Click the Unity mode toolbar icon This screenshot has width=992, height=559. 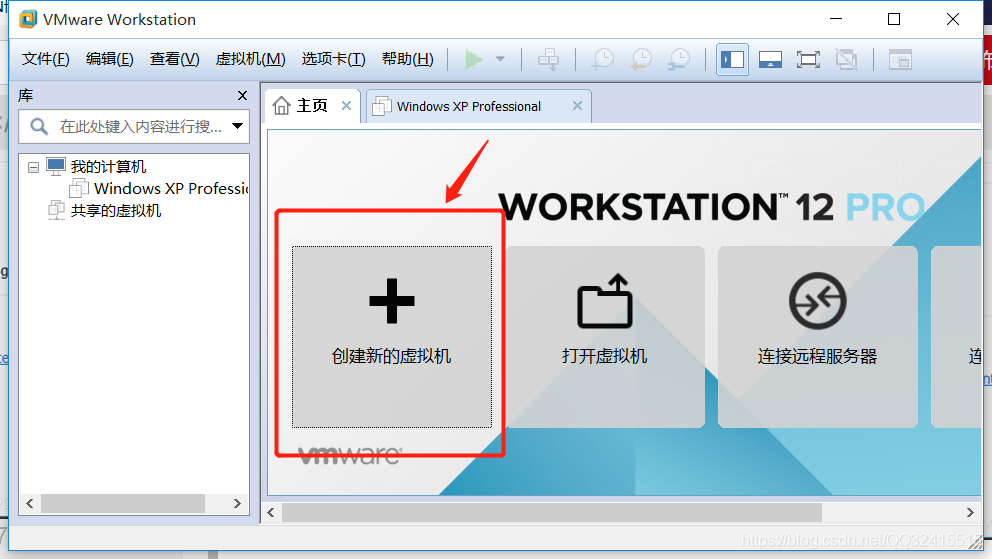[x=846, y=60]
